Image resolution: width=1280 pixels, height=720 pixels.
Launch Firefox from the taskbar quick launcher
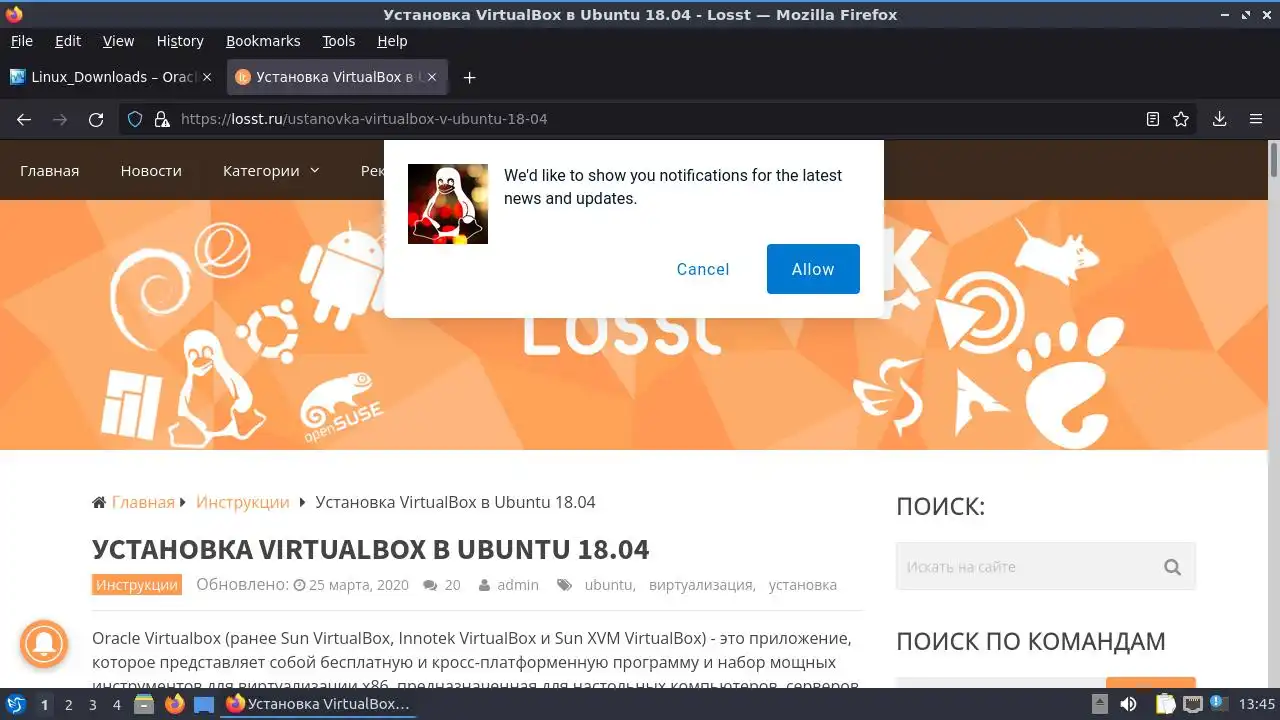pyautogui.click(x=174, y=705)
